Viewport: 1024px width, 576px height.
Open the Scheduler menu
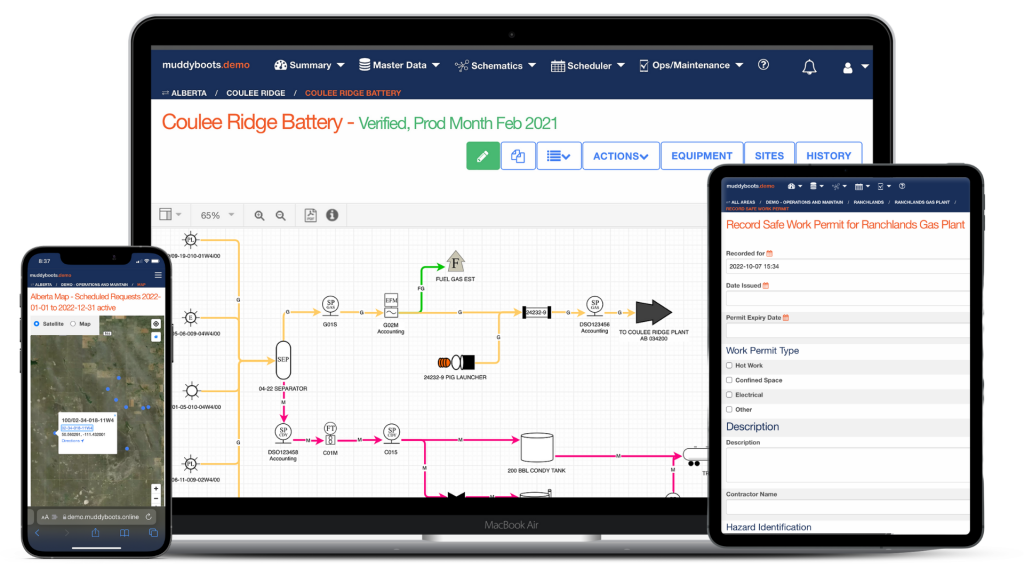[588, 65]
